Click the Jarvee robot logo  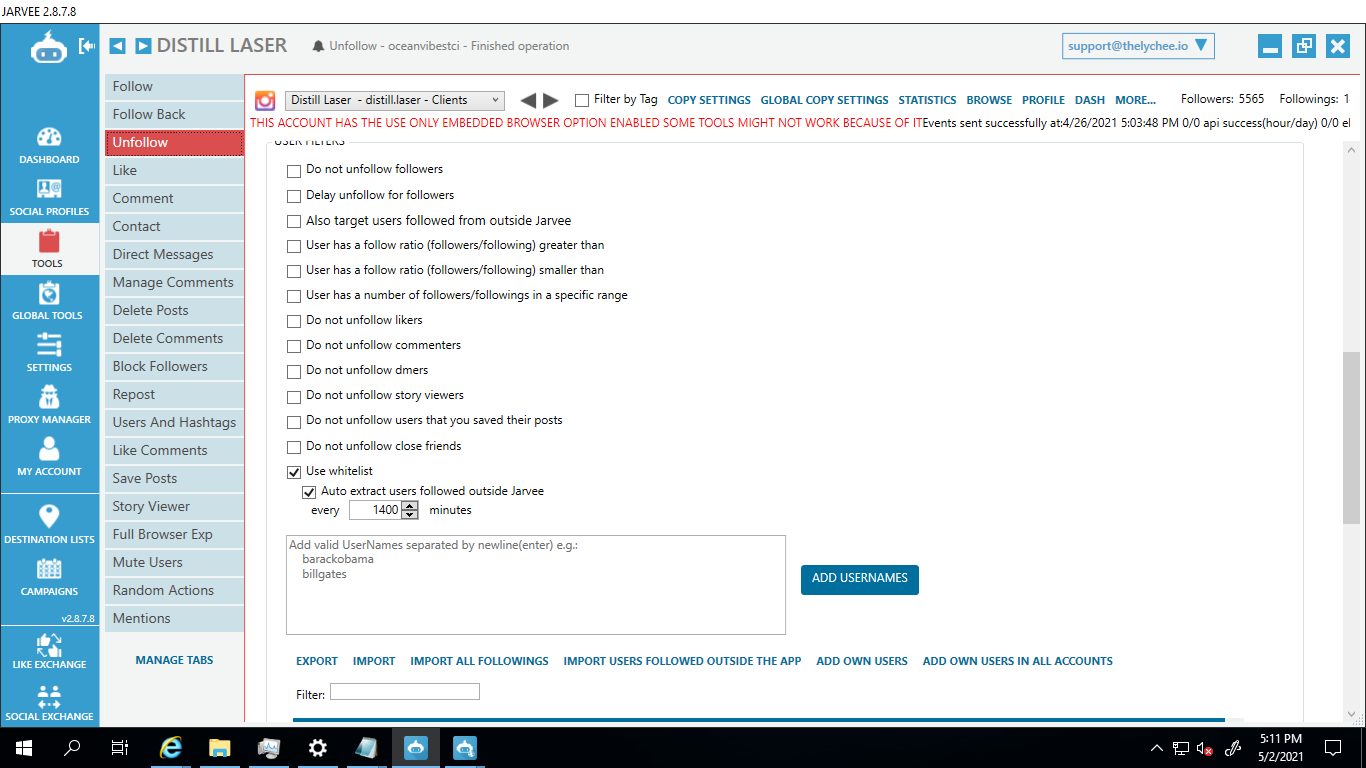click(x=49, y=47)
